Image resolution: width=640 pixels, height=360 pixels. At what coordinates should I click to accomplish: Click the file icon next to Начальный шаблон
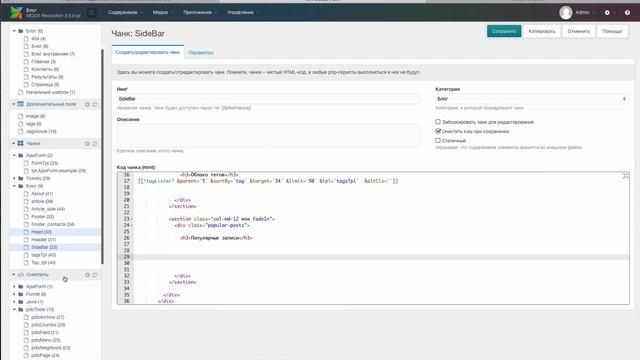pyautogui.click(x=21, y=92)
